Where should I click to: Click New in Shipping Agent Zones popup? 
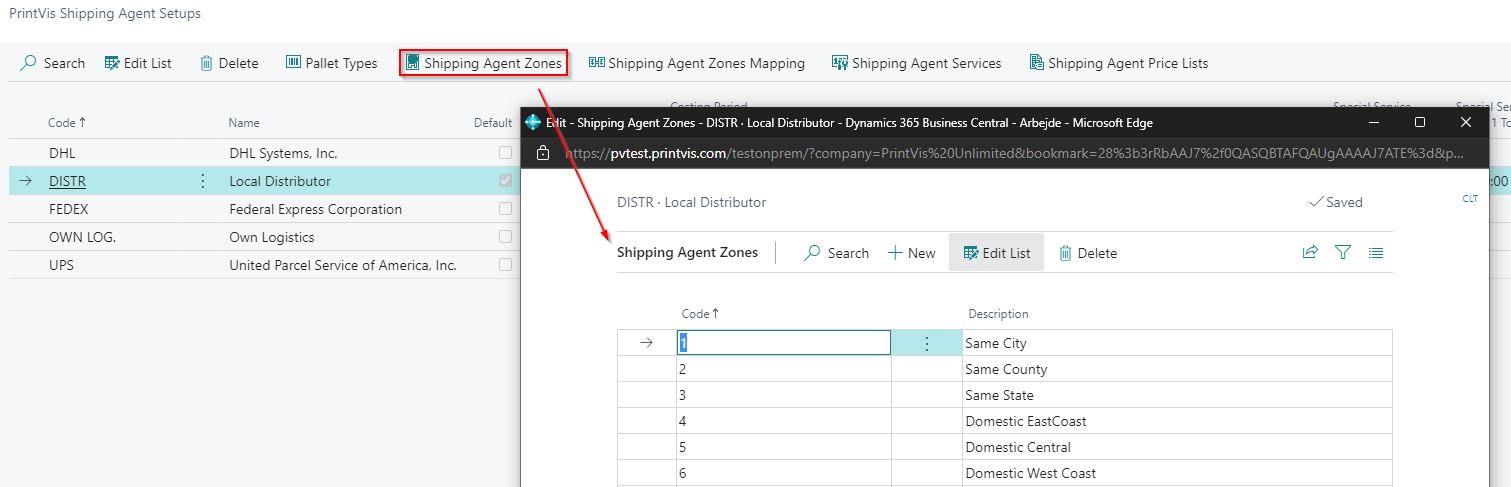(x=911, y=253)
